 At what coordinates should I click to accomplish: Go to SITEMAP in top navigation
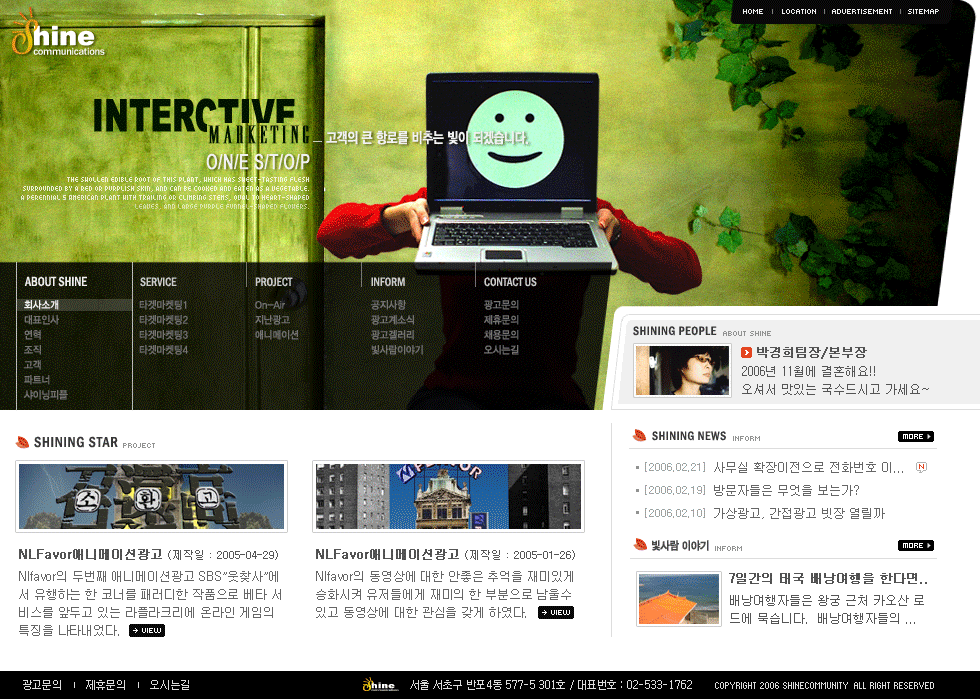tap(923, 12)
